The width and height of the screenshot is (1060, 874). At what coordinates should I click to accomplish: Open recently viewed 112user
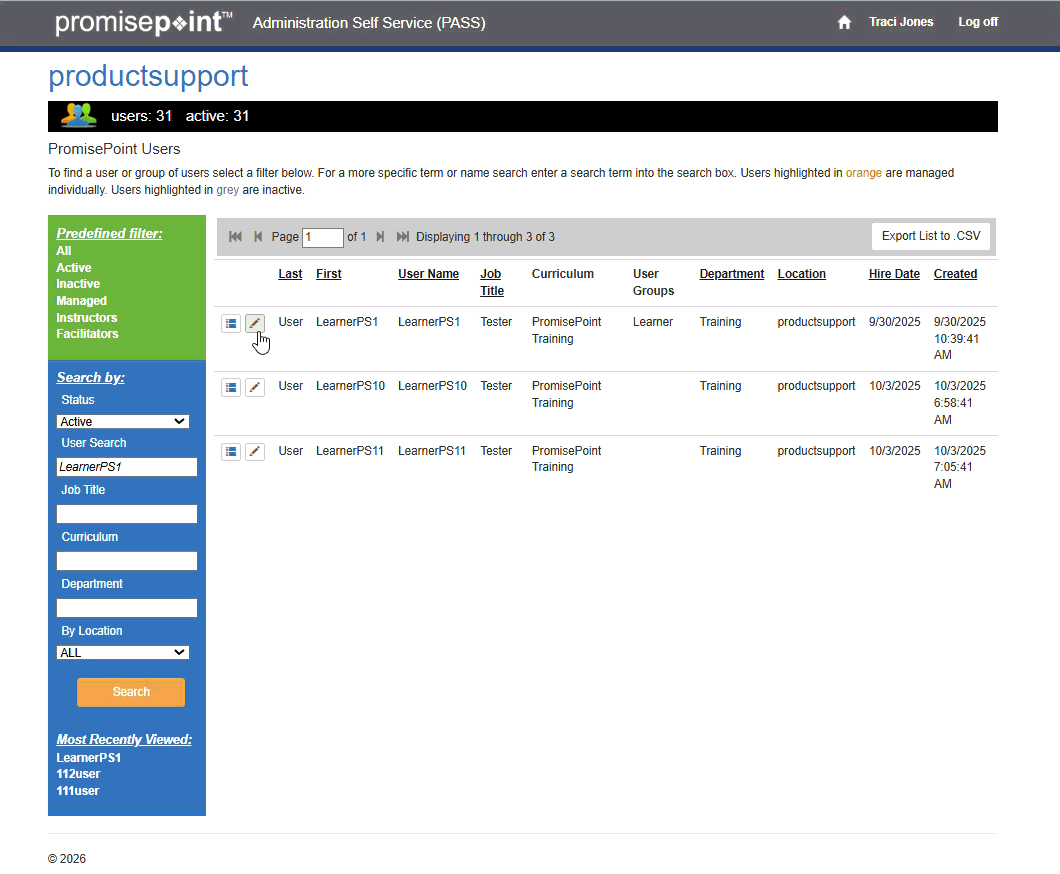[78, 774]
